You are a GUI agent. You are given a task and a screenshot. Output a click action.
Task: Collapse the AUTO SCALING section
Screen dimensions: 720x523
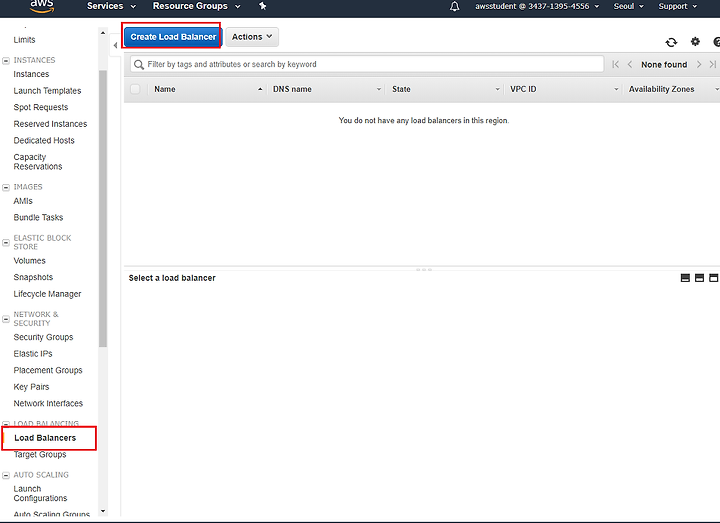(6, 475)
